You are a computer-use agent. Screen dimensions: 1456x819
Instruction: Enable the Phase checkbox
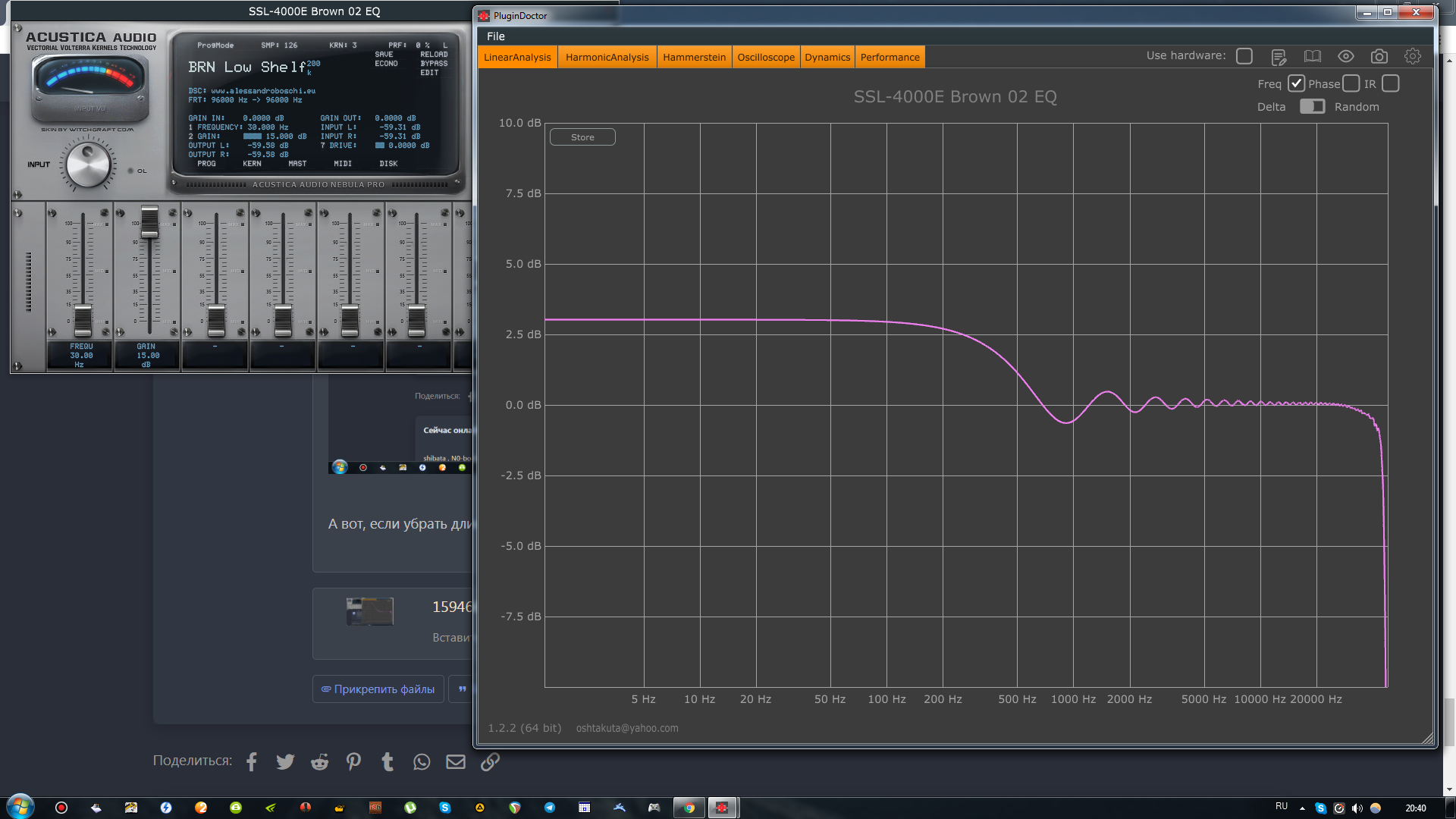click(x=1351, y=83)
